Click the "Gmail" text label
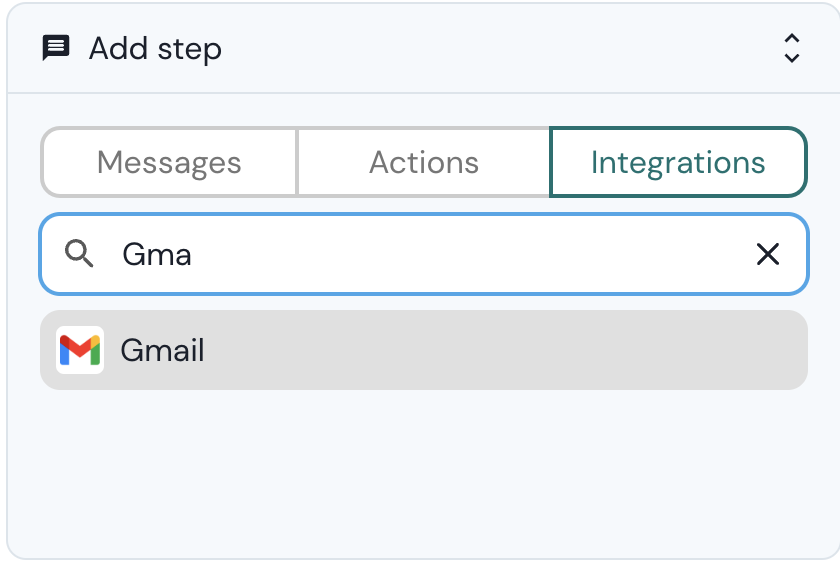Image resolution: width=840 pixels, height=562 pixels. click(162, 350)
